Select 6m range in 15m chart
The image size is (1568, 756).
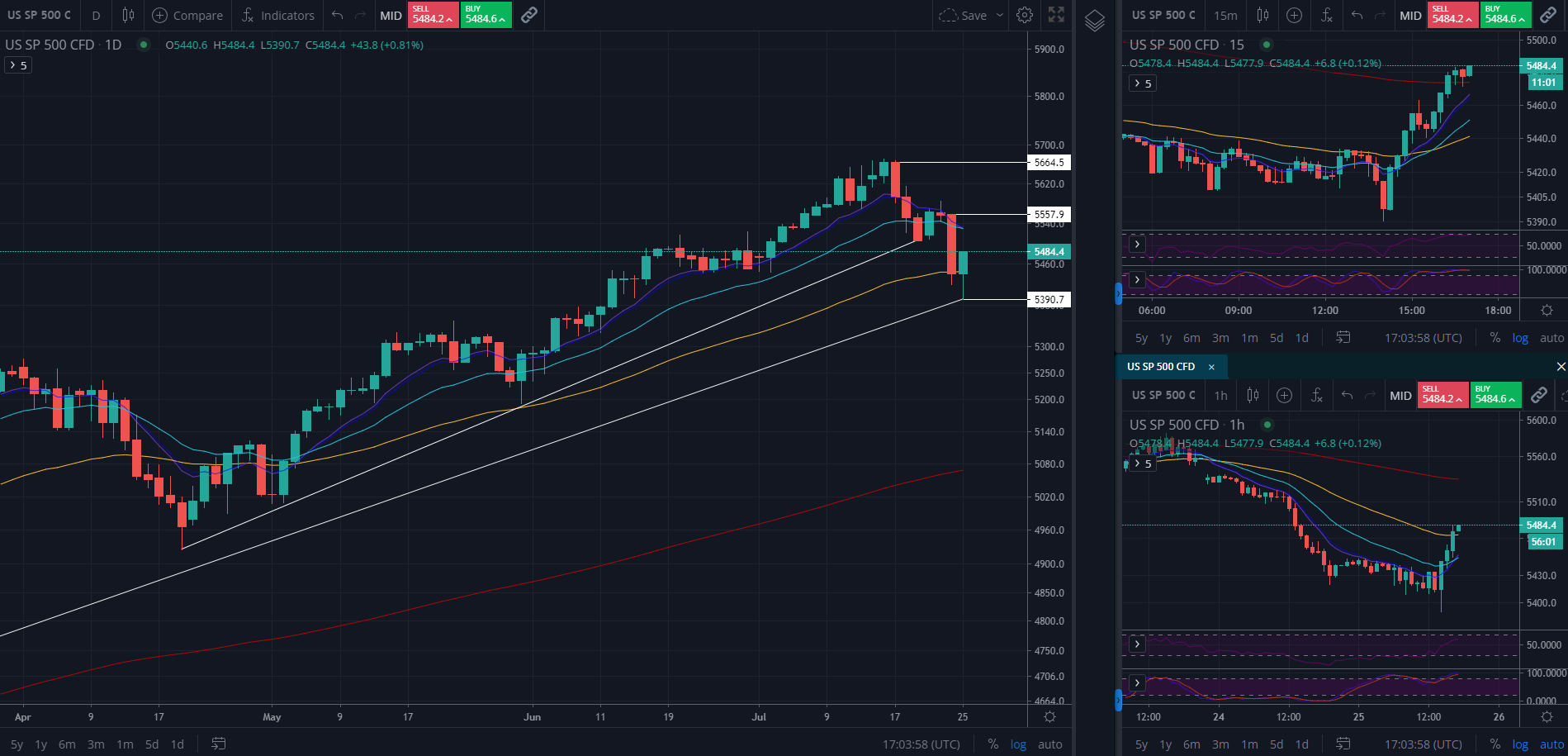1191,337
